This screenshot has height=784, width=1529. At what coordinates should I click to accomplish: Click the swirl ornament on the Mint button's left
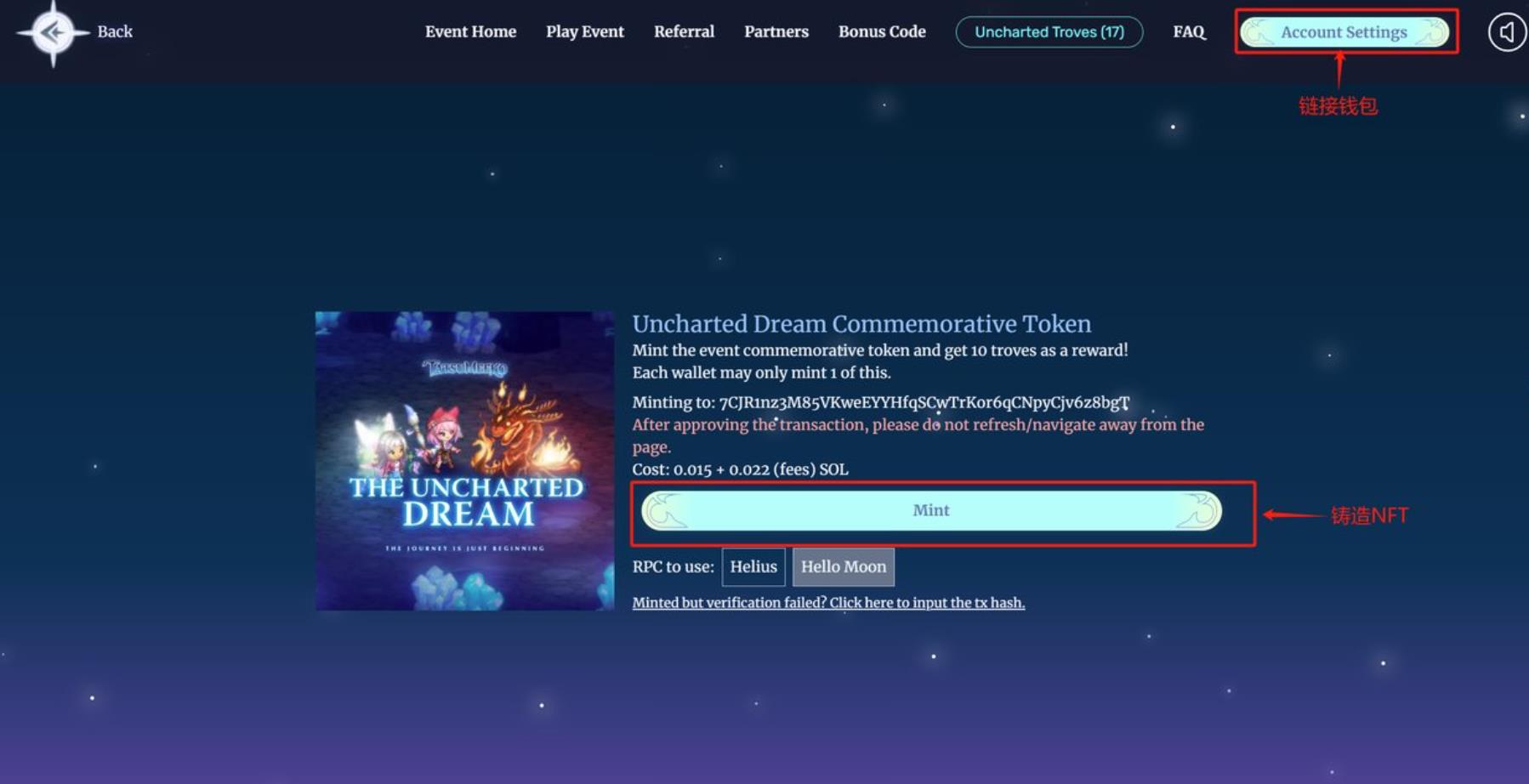click(665, 510)
